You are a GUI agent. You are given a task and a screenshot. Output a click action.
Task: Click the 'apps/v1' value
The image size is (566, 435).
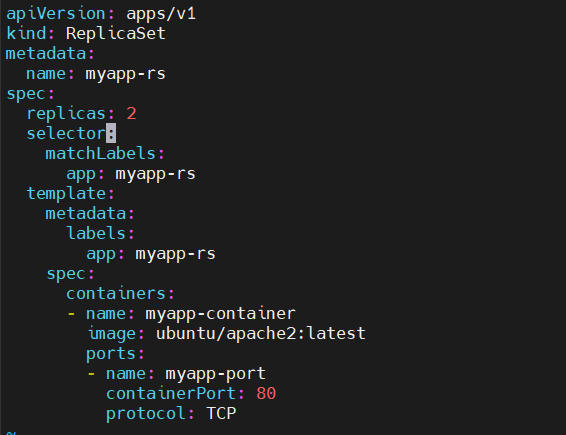(161, 14)
